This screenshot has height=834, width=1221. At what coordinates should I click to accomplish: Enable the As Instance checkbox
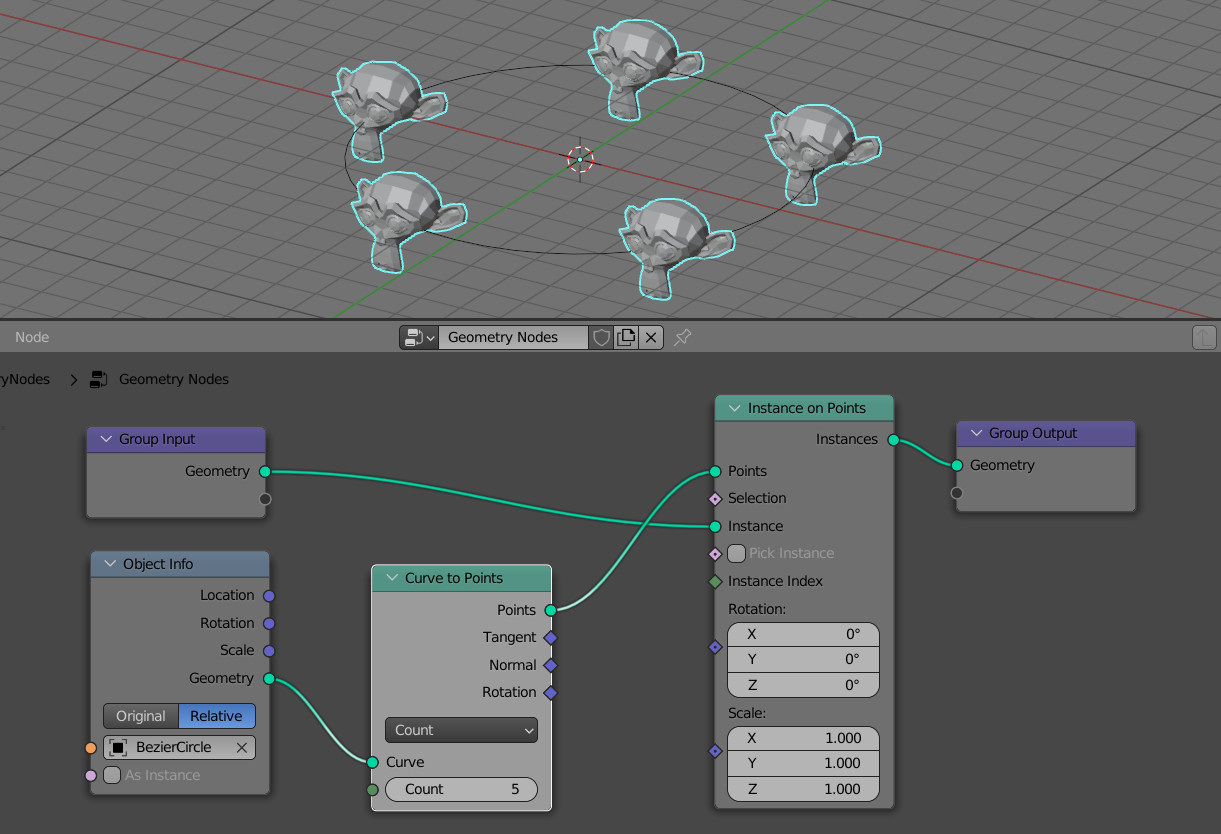point(113,775)
